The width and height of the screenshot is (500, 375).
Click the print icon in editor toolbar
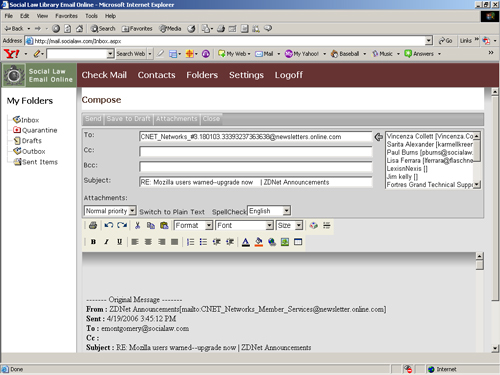coord(93,226)
